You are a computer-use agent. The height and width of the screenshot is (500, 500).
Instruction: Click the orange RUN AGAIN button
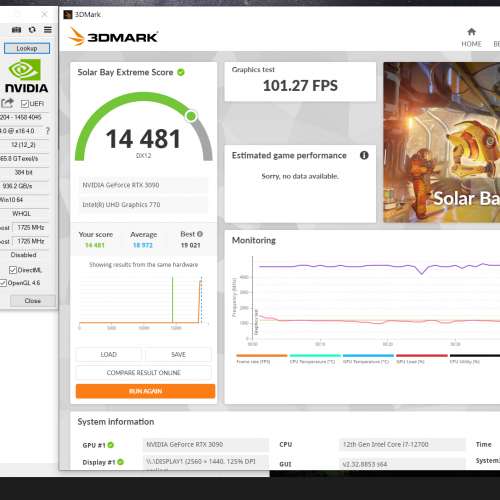pos(145,391)
